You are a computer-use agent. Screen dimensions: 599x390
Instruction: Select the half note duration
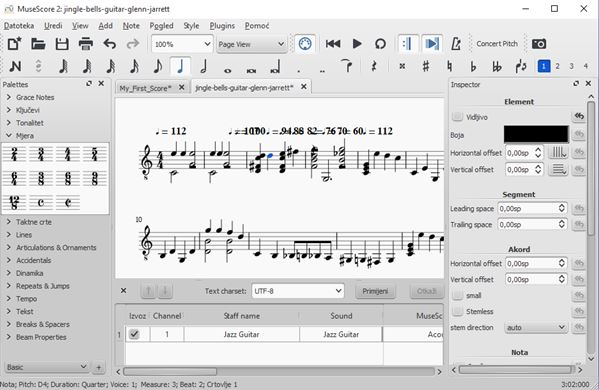[204, 66]
